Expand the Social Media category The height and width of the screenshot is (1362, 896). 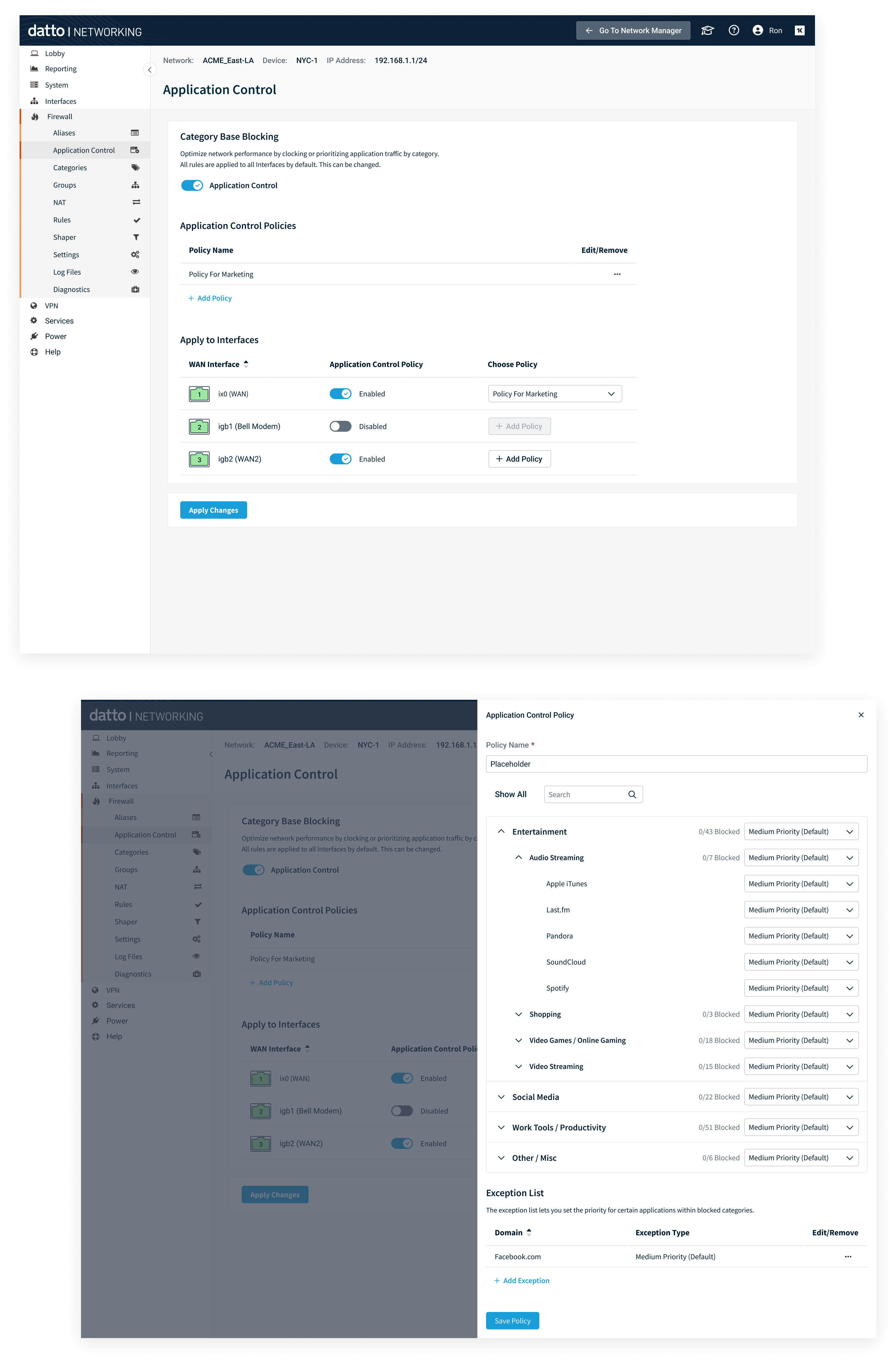[501, 1097]
